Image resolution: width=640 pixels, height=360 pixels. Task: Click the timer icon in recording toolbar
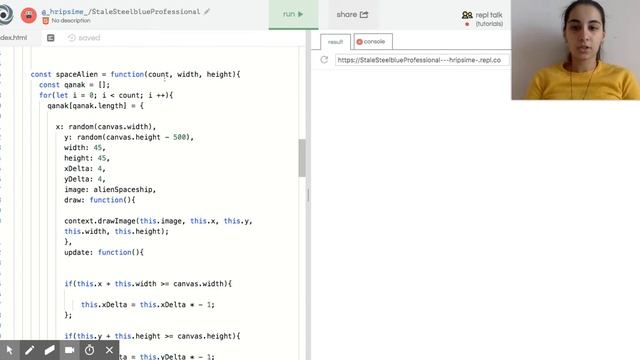pos(89,350)
